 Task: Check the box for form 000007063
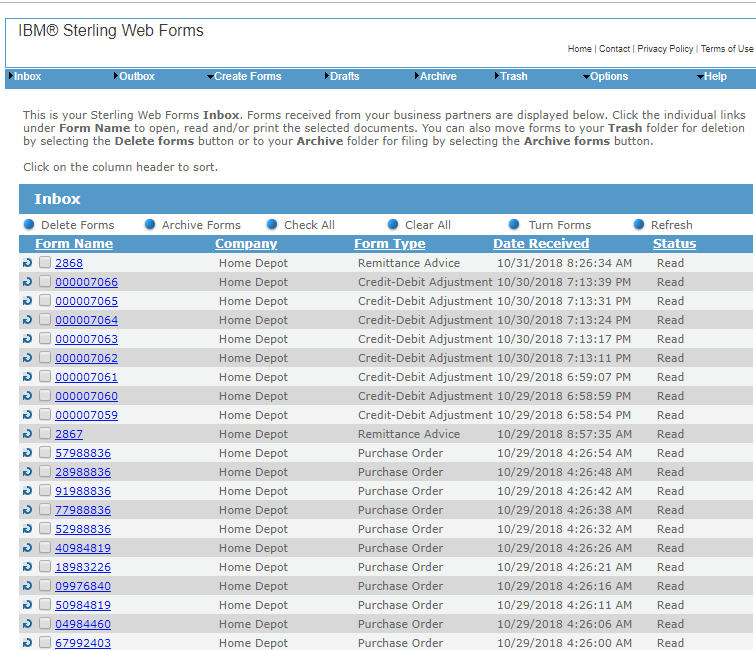coord(45,338)
